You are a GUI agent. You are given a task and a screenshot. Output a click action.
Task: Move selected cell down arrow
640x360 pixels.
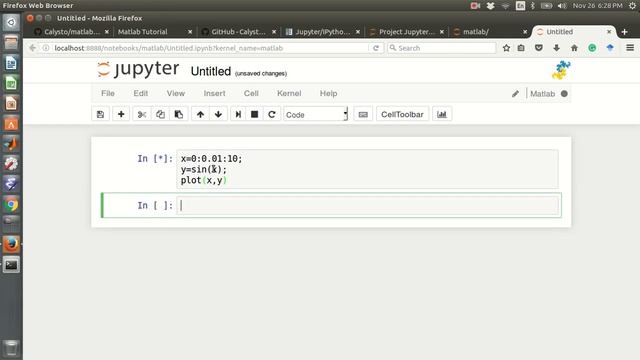pos(218,114)
